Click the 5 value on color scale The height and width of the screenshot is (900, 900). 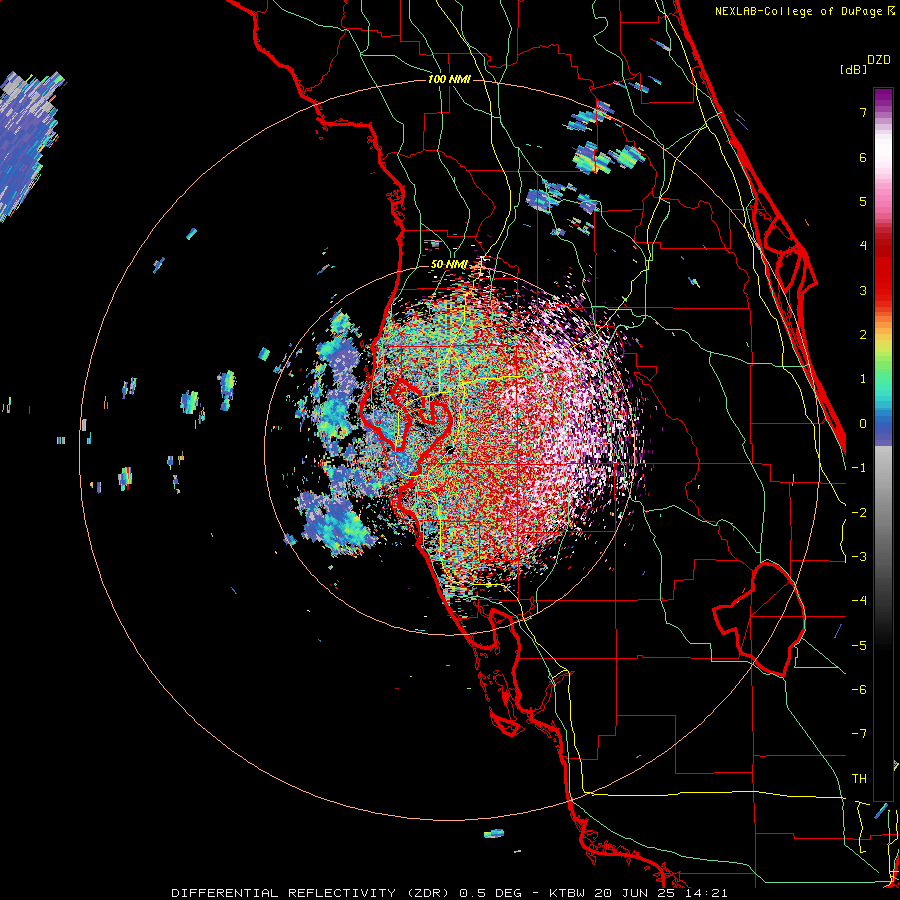pyautogui.click(x=863, y=201)
